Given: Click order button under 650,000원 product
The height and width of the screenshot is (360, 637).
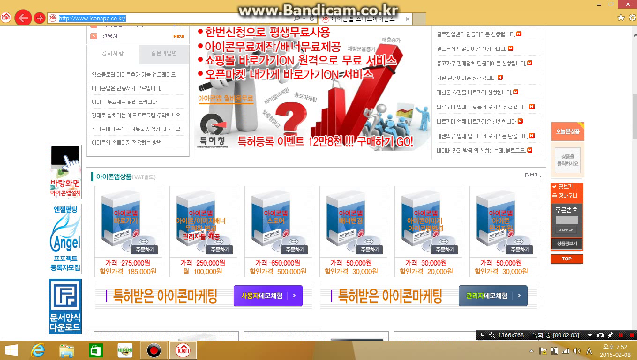Looking at the screenshot, I should (295, 249).
